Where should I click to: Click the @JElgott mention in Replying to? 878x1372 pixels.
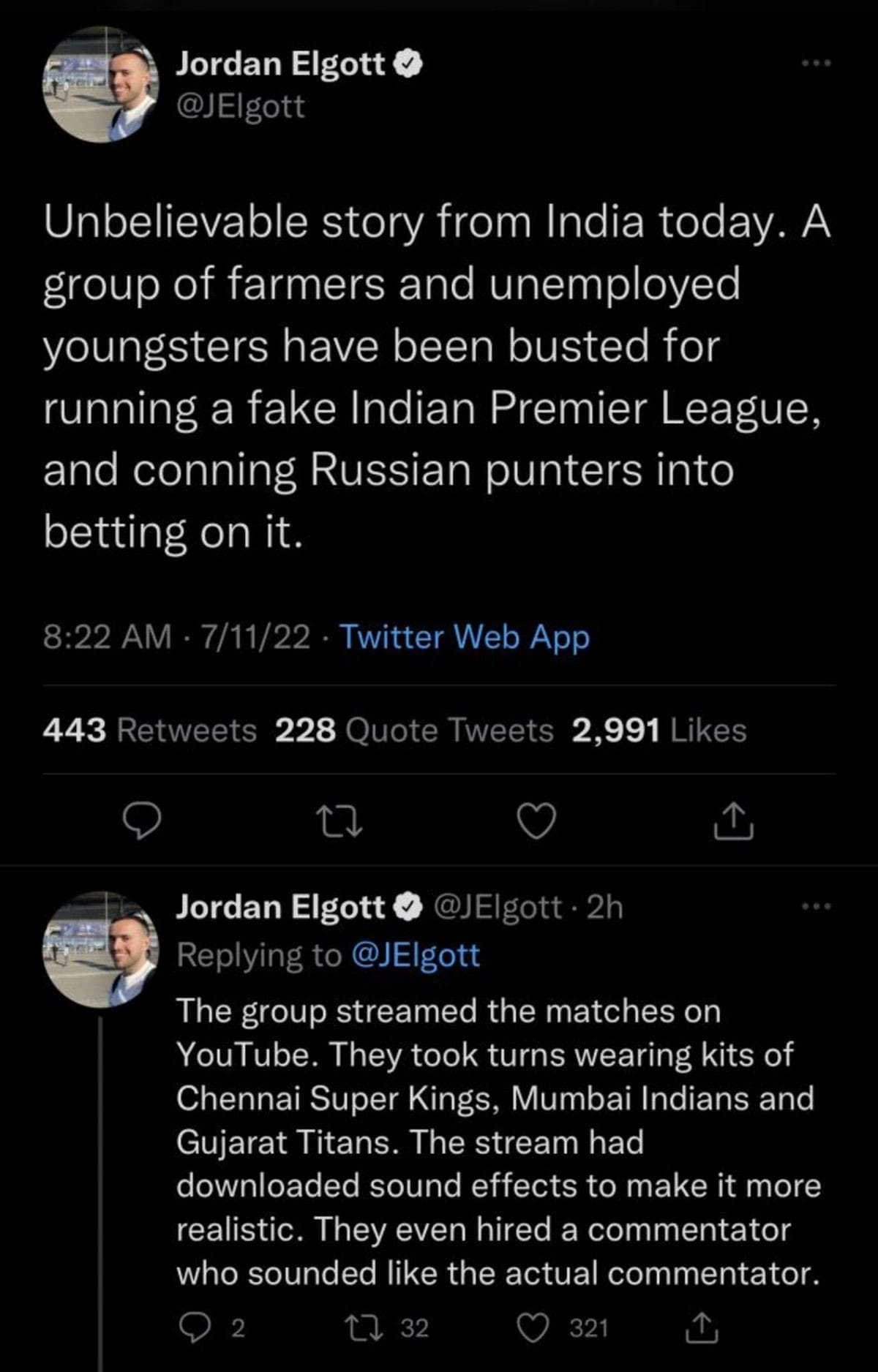pos(416,955)
